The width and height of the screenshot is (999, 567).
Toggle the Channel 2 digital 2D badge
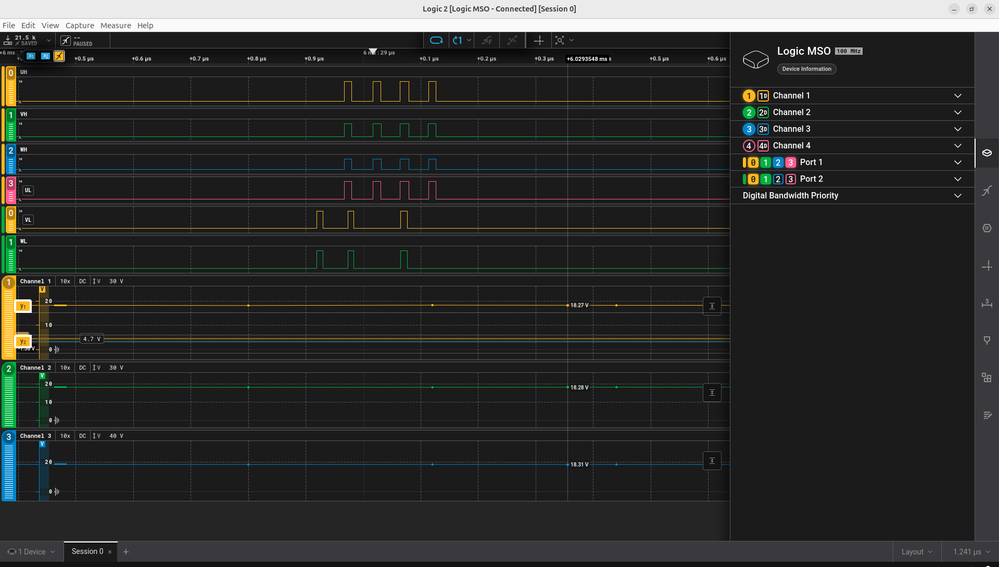[x=763, y=112]
